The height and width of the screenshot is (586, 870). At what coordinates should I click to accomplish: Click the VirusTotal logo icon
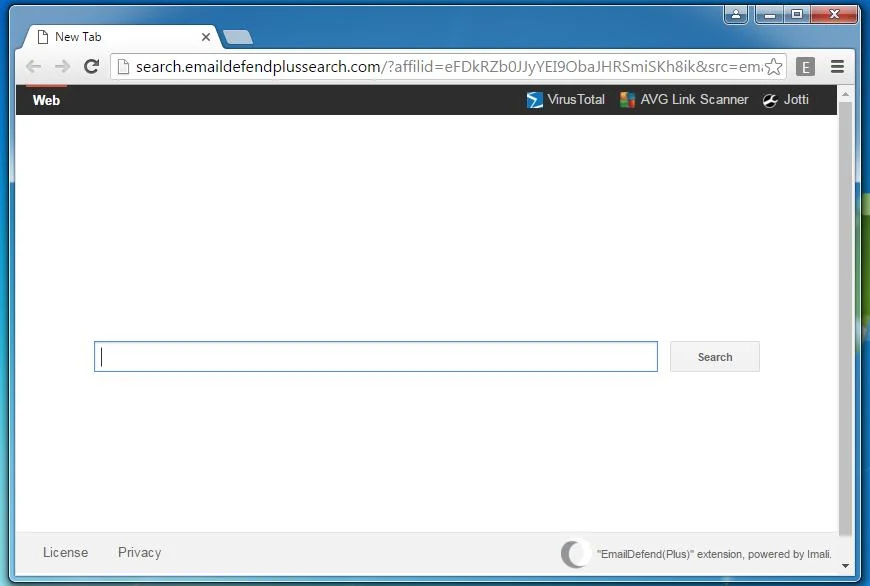534,100
